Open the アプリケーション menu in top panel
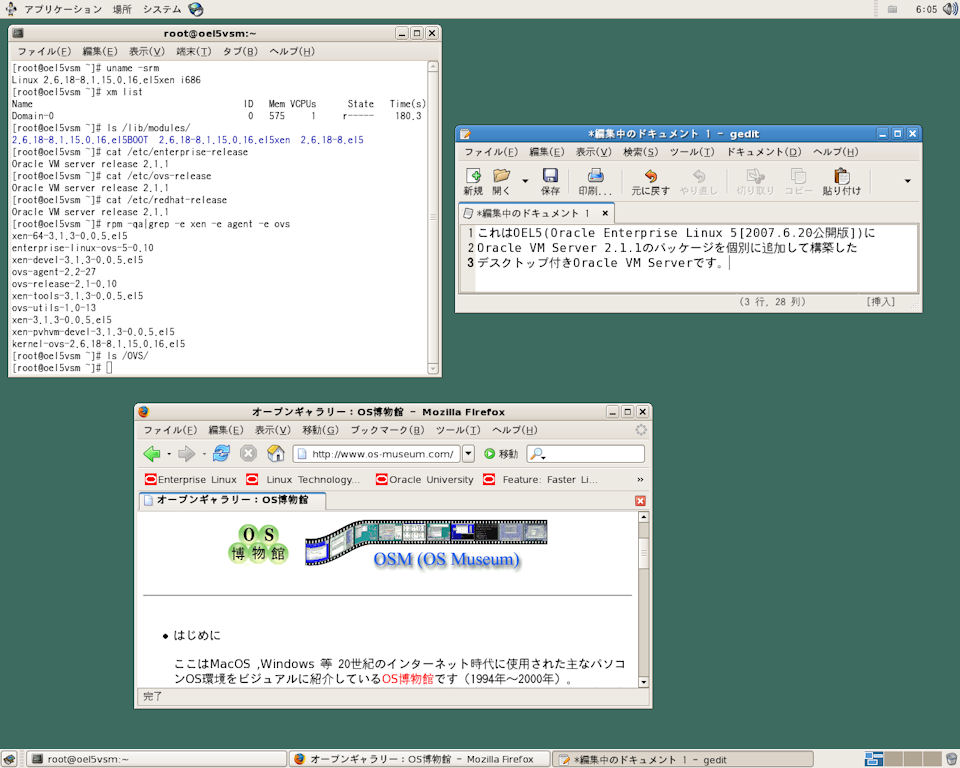The width and height of the screenshot is (960, 768). coord(63,9)
